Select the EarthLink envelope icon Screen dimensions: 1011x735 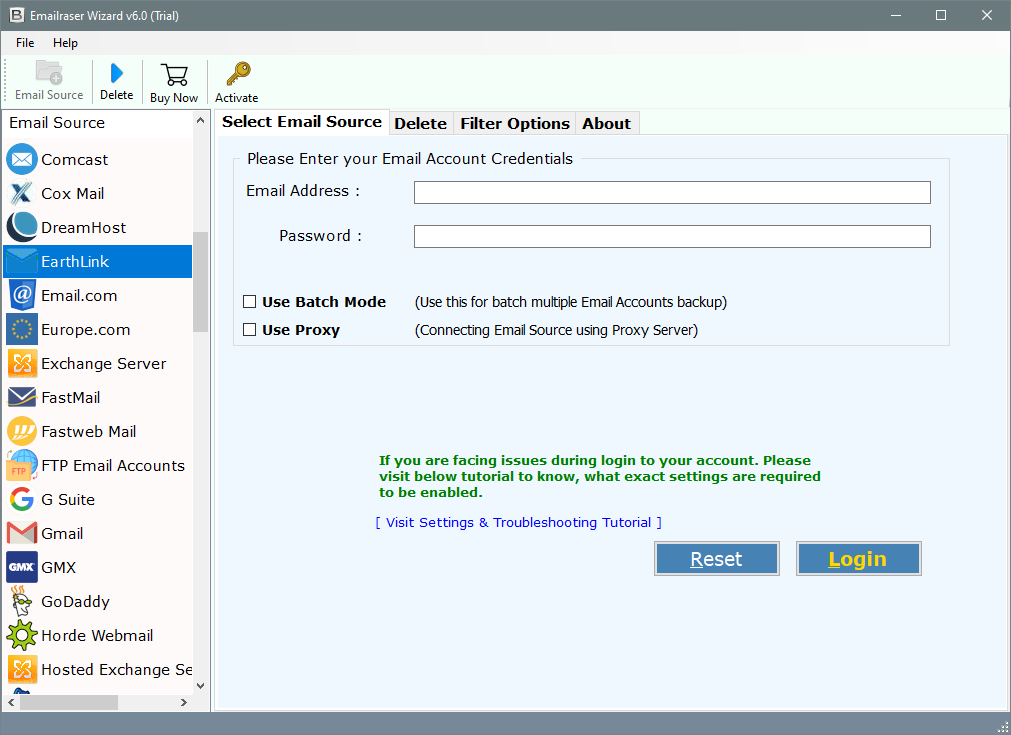tap(22, 262)
